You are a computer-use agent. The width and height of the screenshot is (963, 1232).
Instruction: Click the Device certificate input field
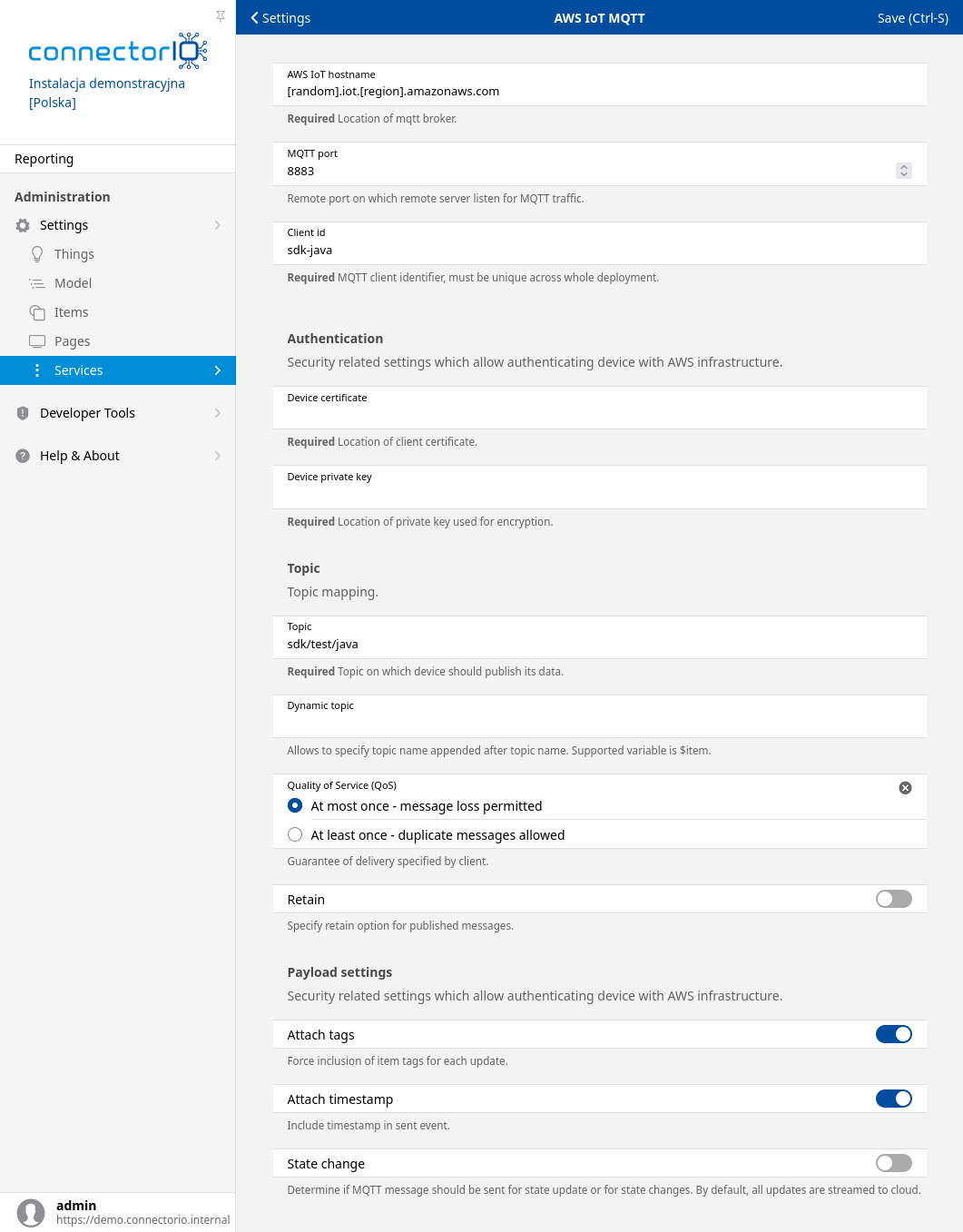(600, 408)
